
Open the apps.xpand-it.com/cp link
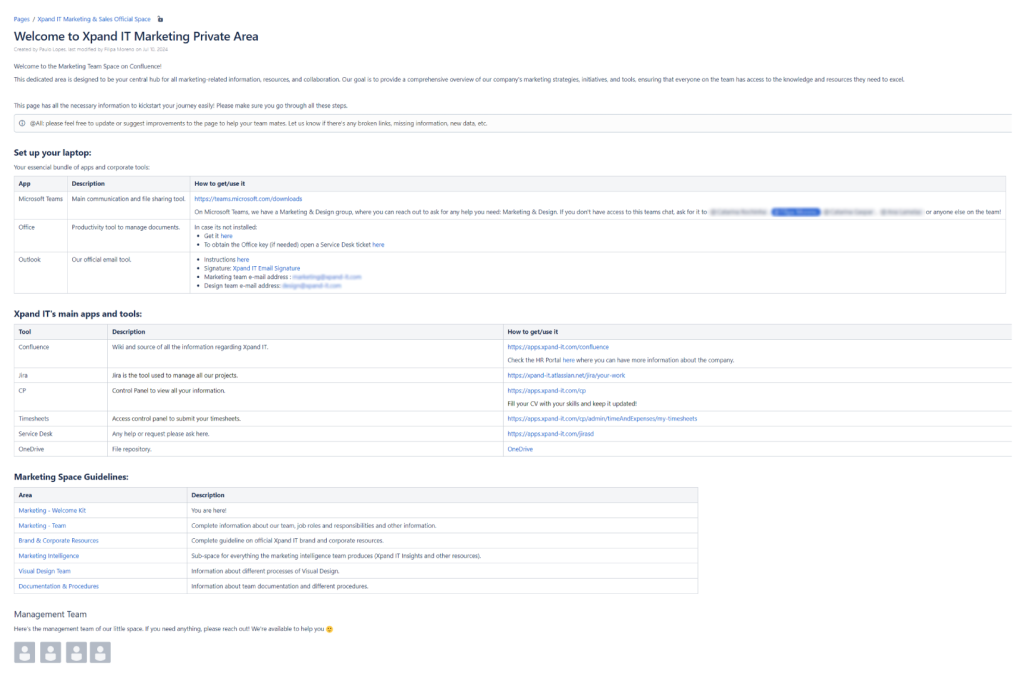(x=547, y=390)
